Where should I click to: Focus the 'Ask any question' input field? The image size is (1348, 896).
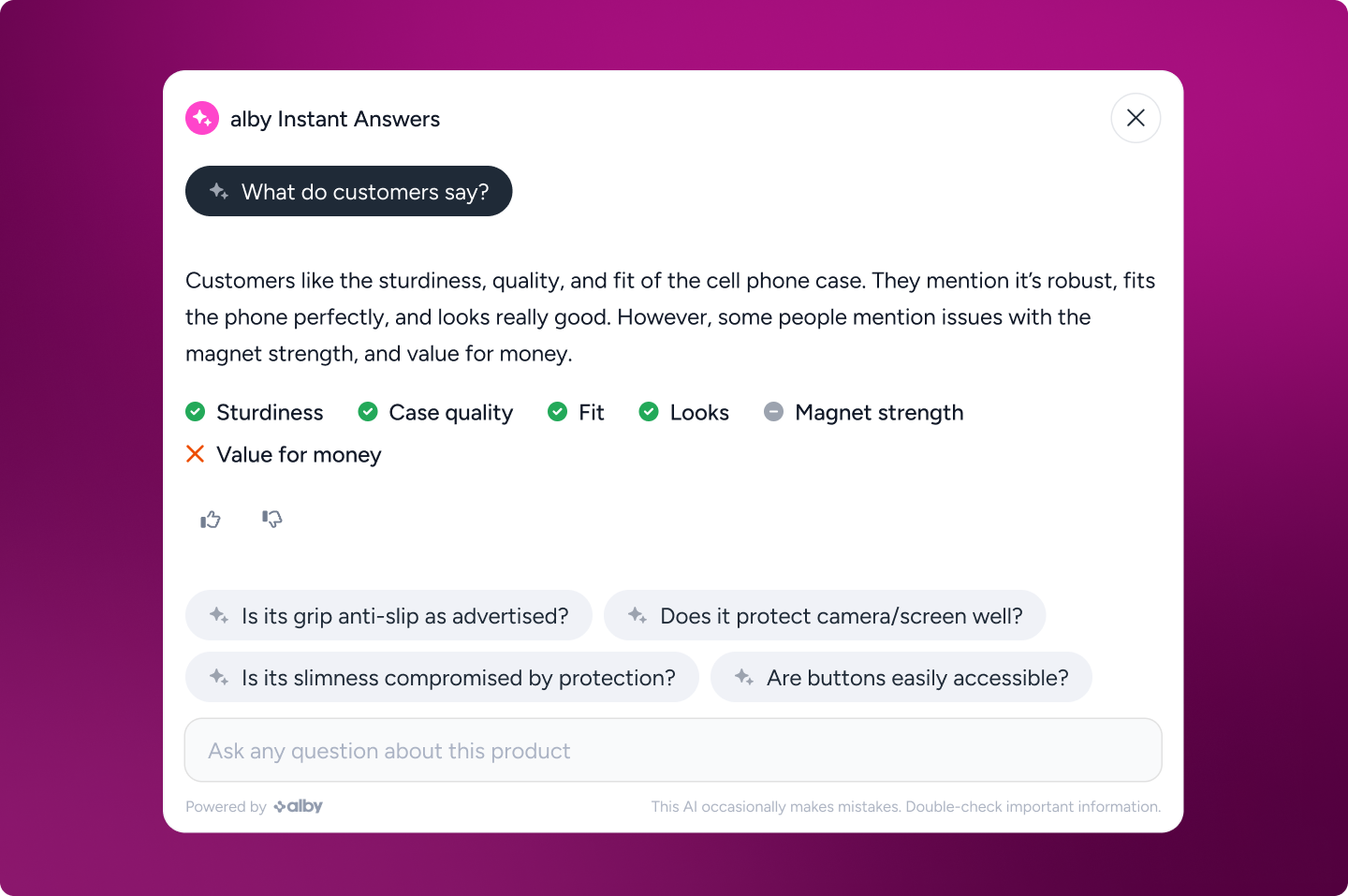[x=673, y=750]
